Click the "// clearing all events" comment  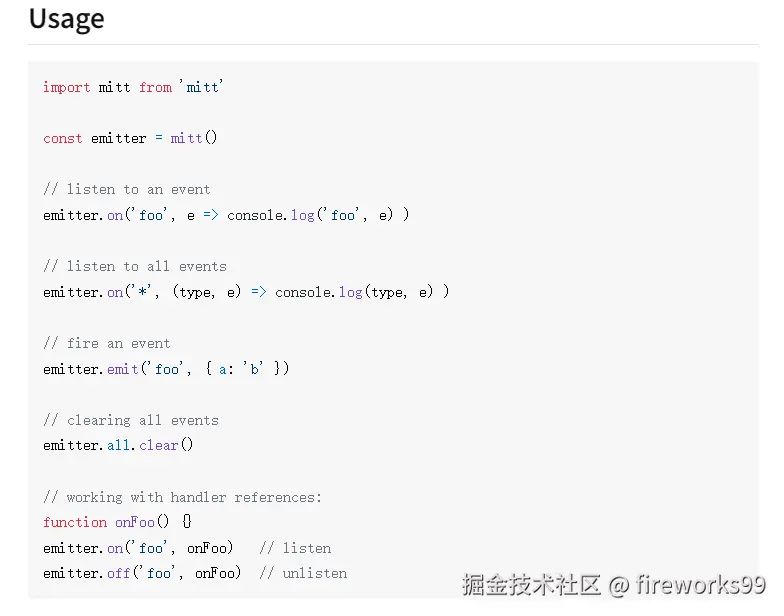coord(131,420)
